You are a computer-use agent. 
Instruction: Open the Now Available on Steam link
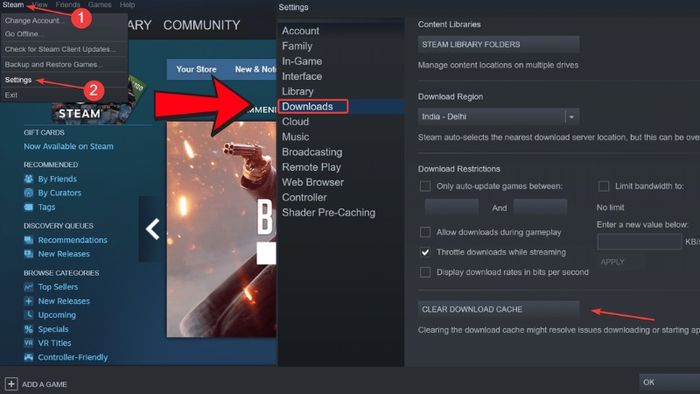69,146
